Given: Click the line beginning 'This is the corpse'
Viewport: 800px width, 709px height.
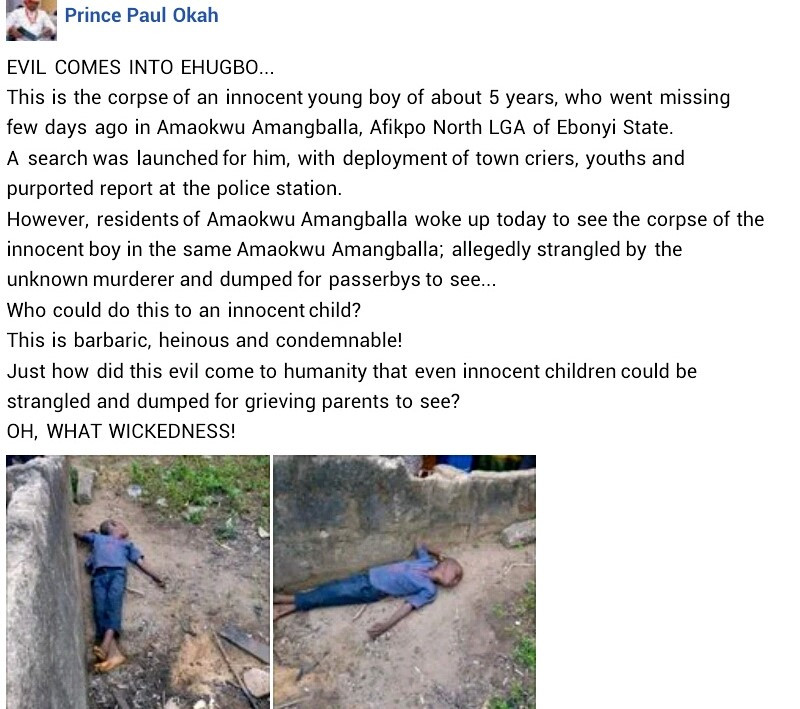Looking at the screenshot, I should click(368, 97).
